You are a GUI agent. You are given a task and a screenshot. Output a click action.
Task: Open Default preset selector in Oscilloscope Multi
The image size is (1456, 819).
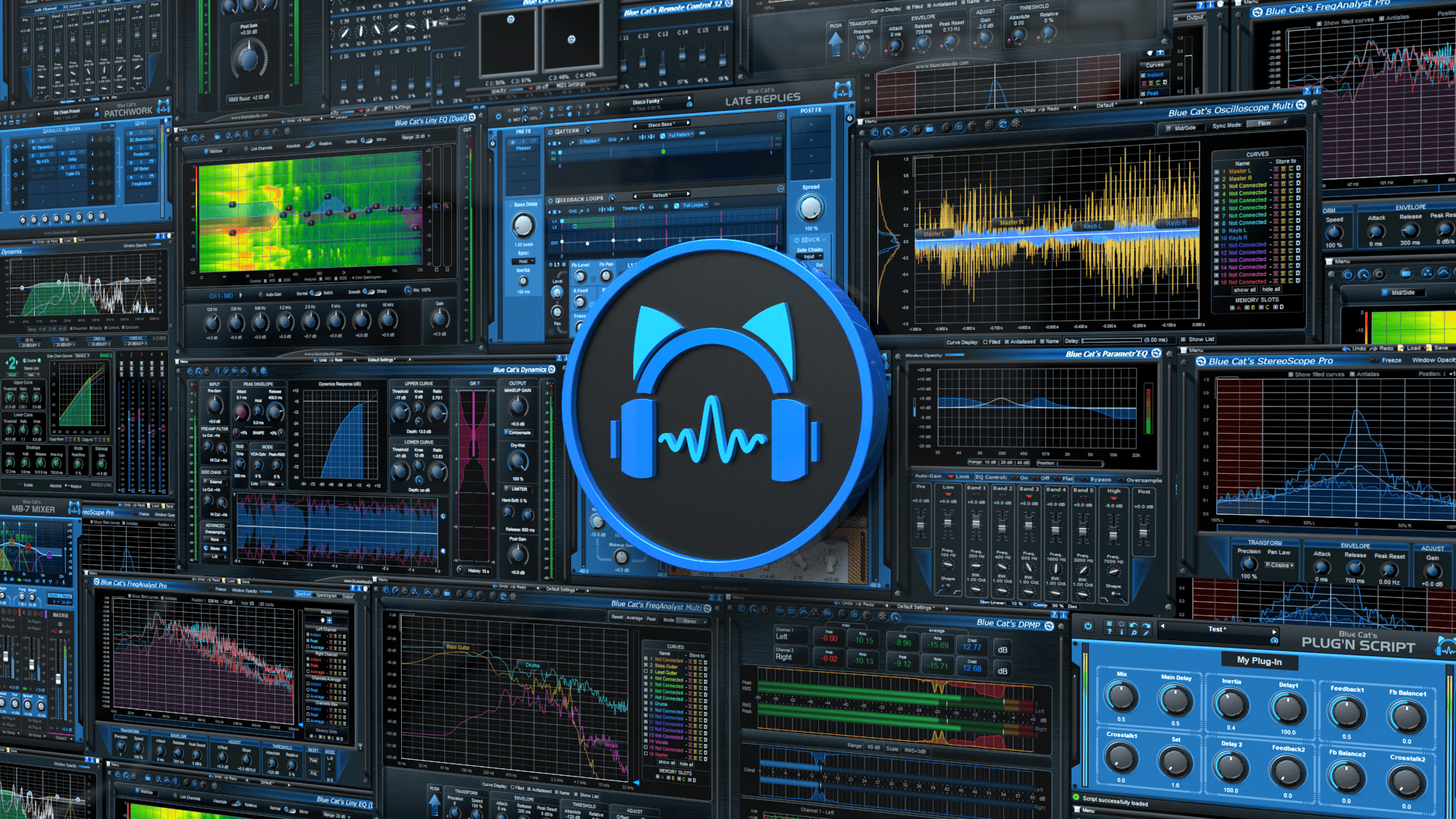(x=1106, y=105)
